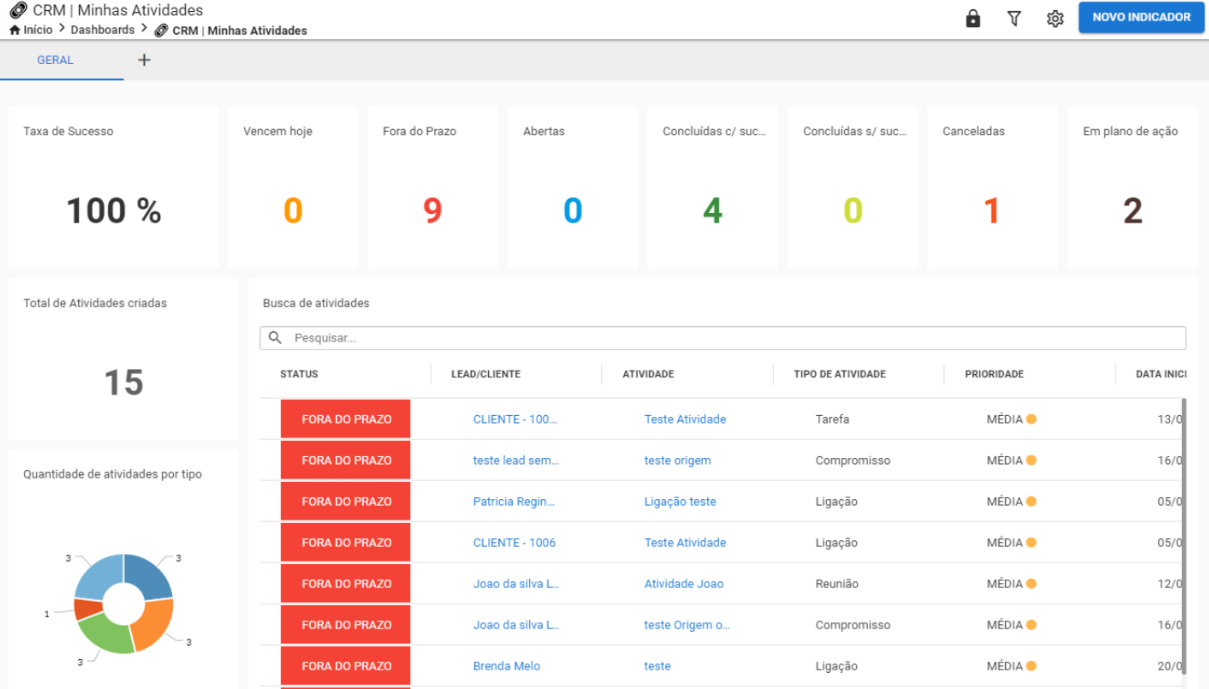
Task: Click the green donut chart segment
Action: (x=103, y=634)
